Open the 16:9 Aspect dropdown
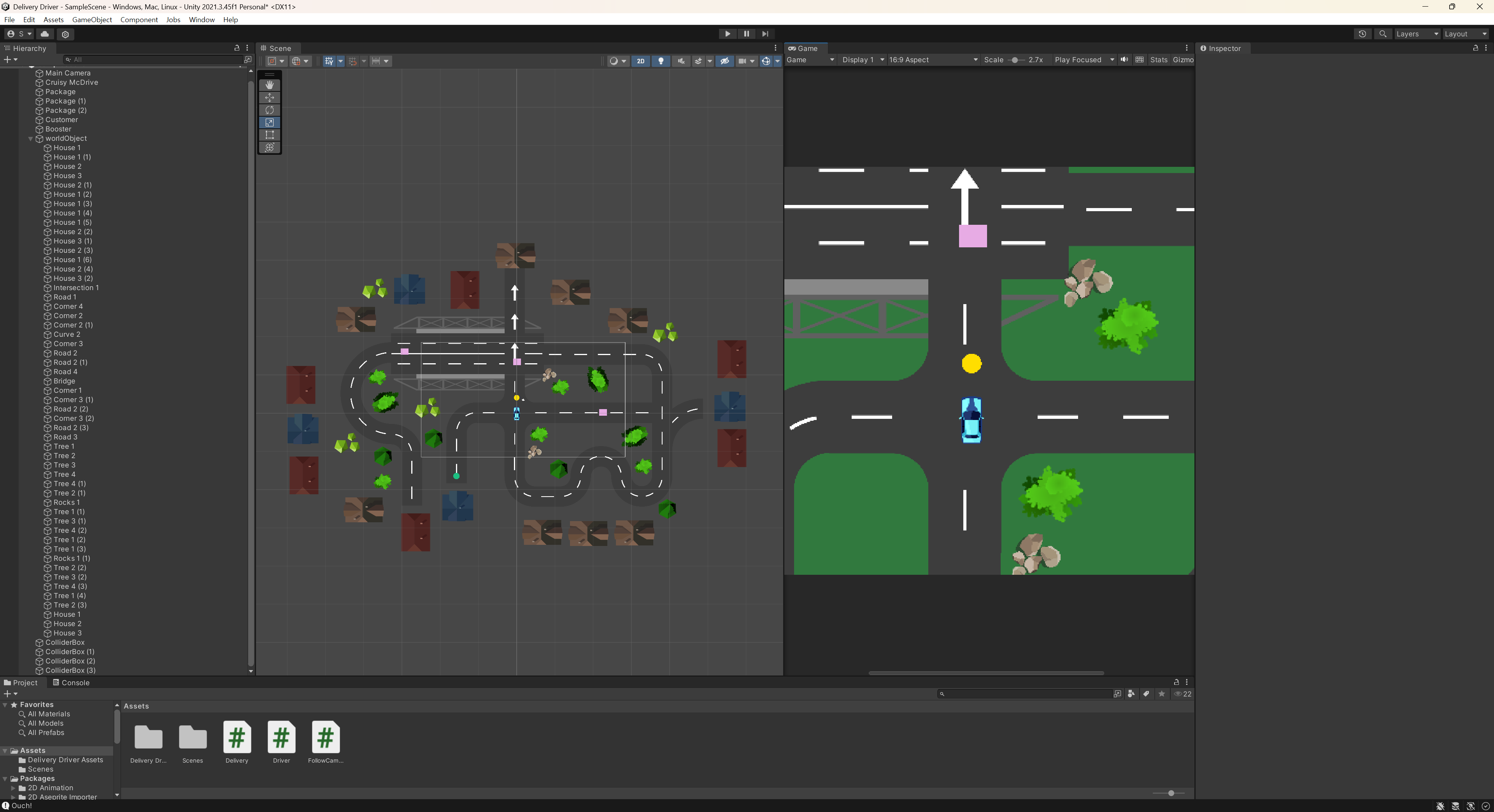The image size is (1494, 812). 933,60
